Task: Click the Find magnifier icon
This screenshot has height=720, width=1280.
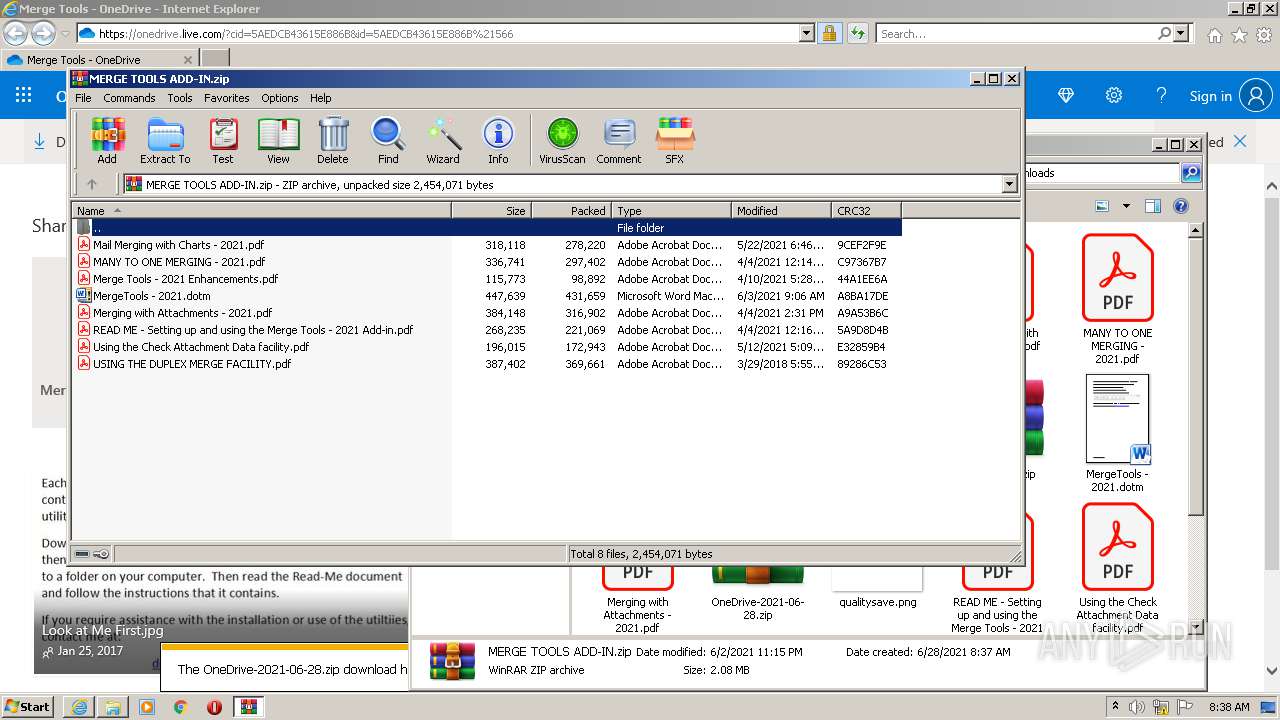Action: click(x=388, y=140)
